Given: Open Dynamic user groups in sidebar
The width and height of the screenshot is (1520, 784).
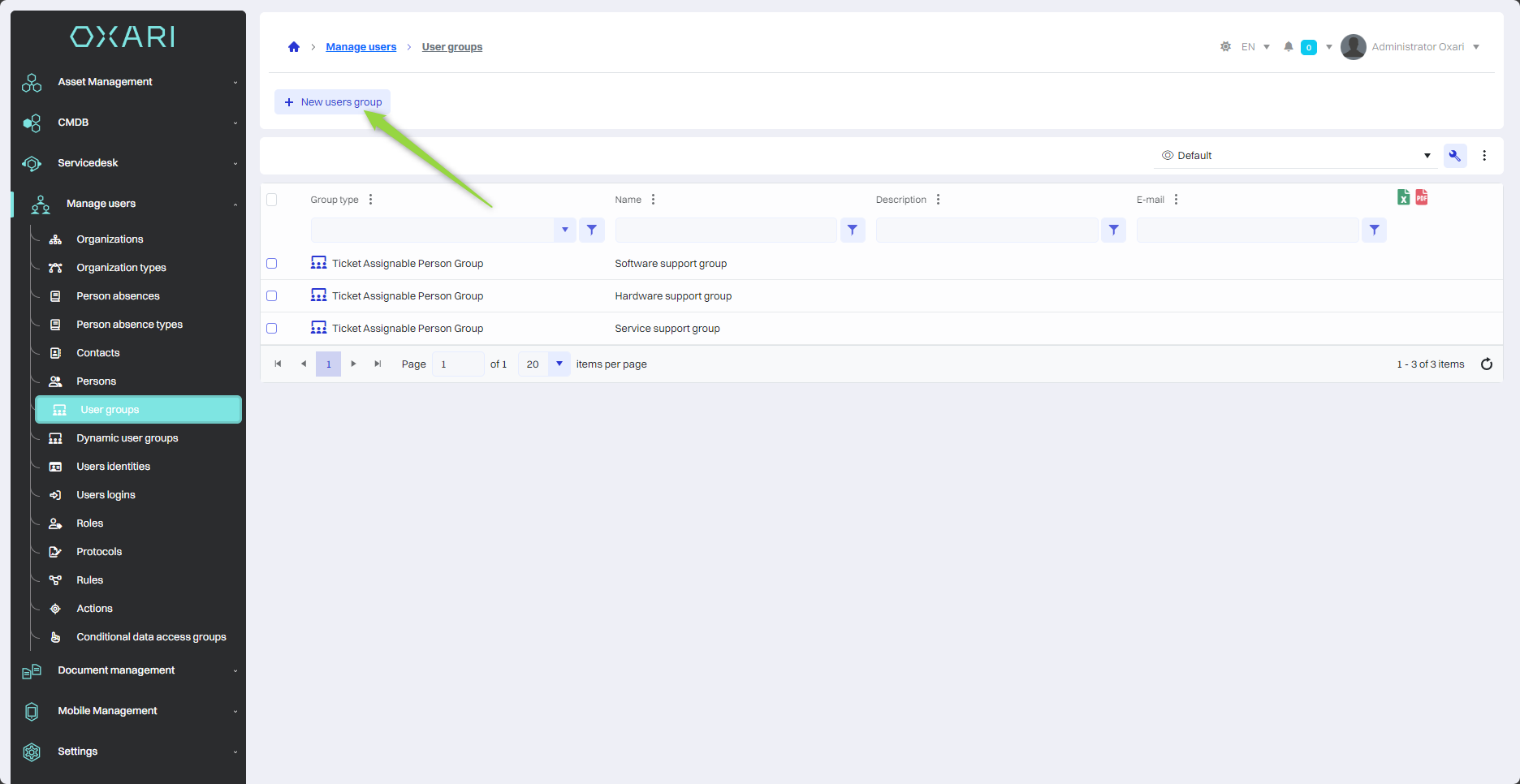Looking at the screenshot, I should tap(127, 438).
